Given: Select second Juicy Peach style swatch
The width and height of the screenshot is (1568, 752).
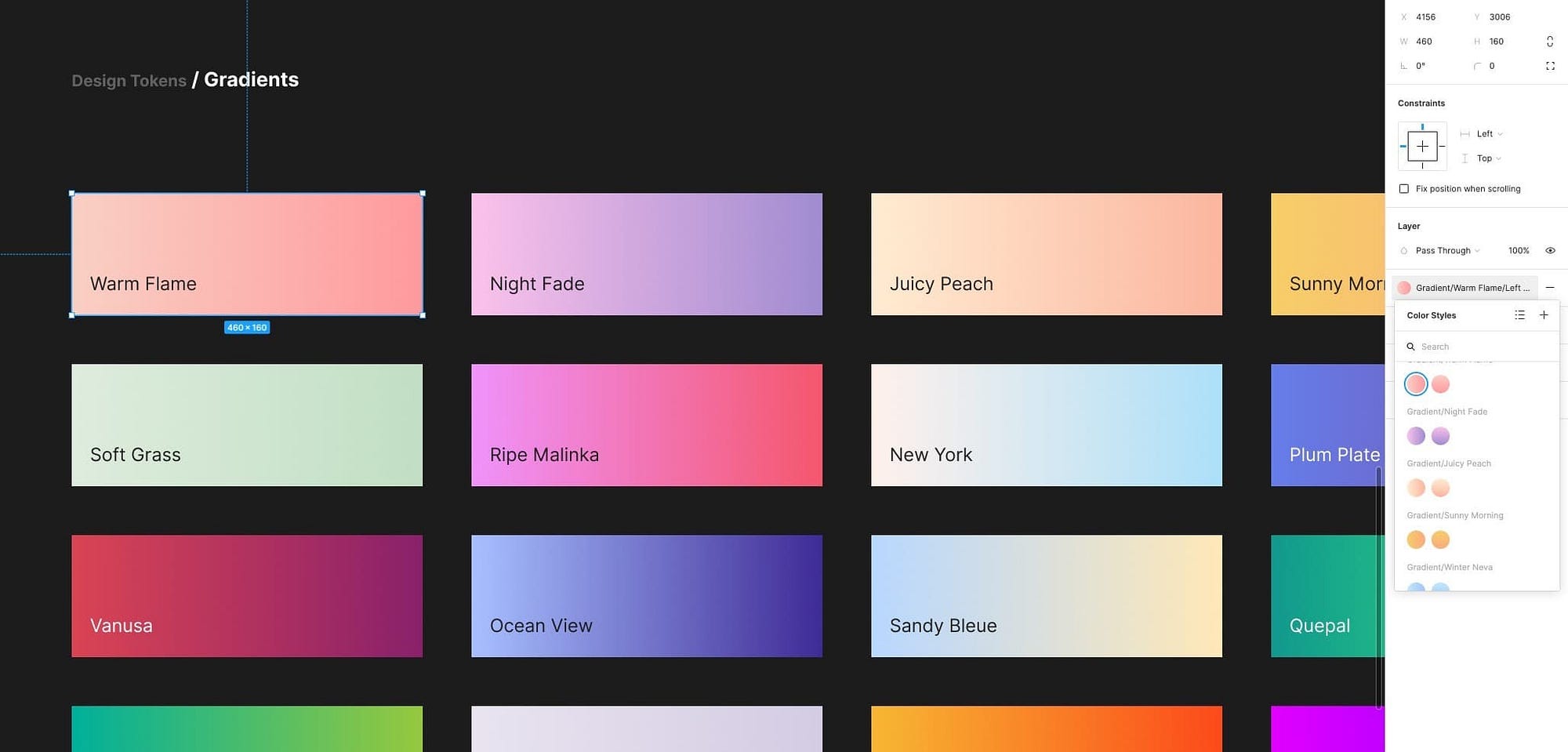Looking at the screenshot, I should click(x=1440, y=488).
